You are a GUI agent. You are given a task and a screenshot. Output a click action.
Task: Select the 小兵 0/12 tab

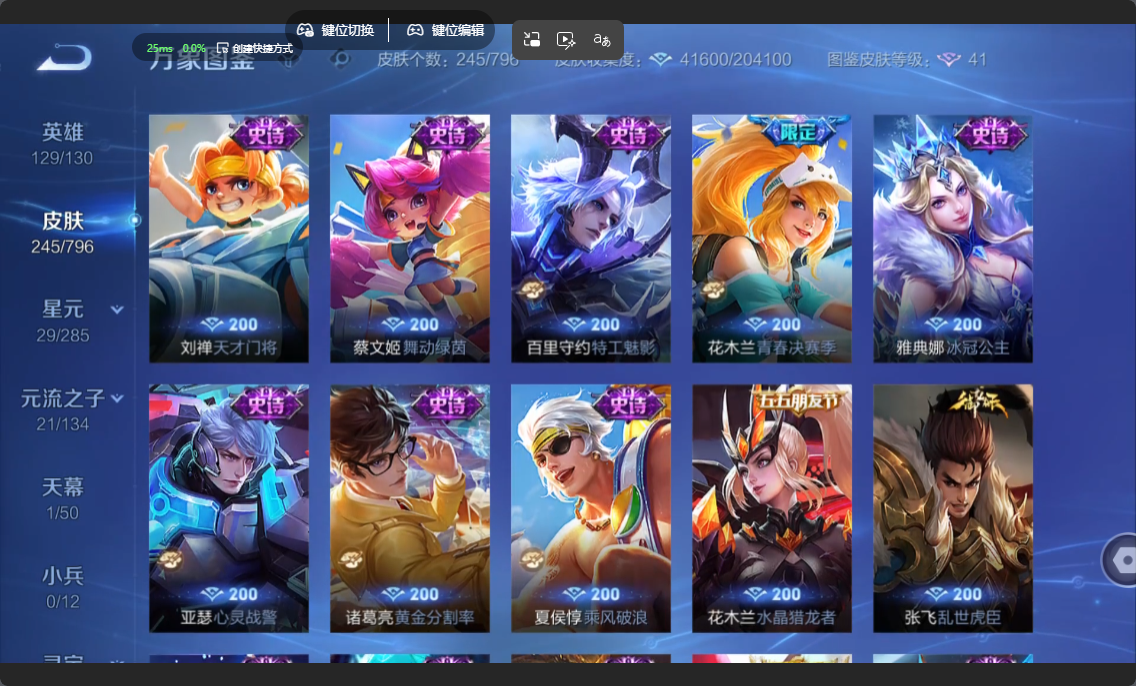point(62,587)
